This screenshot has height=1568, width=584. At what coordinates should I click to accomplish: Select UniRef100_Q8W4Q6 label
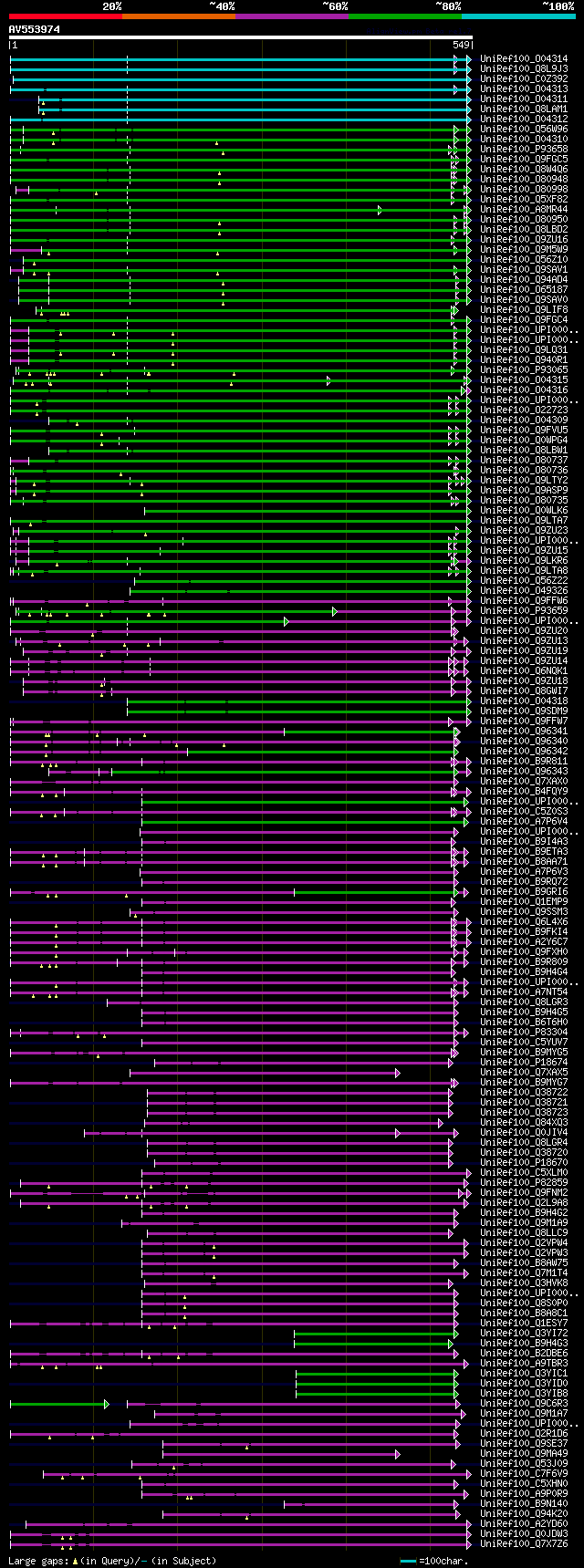(524, 169)
